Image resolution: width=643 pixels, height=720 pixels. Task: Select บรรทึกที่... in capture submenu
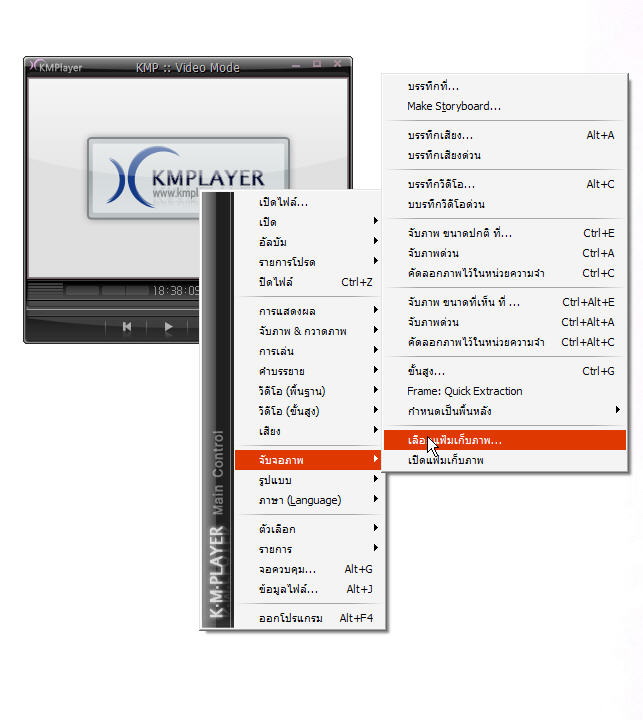click(x=504, y=86)
